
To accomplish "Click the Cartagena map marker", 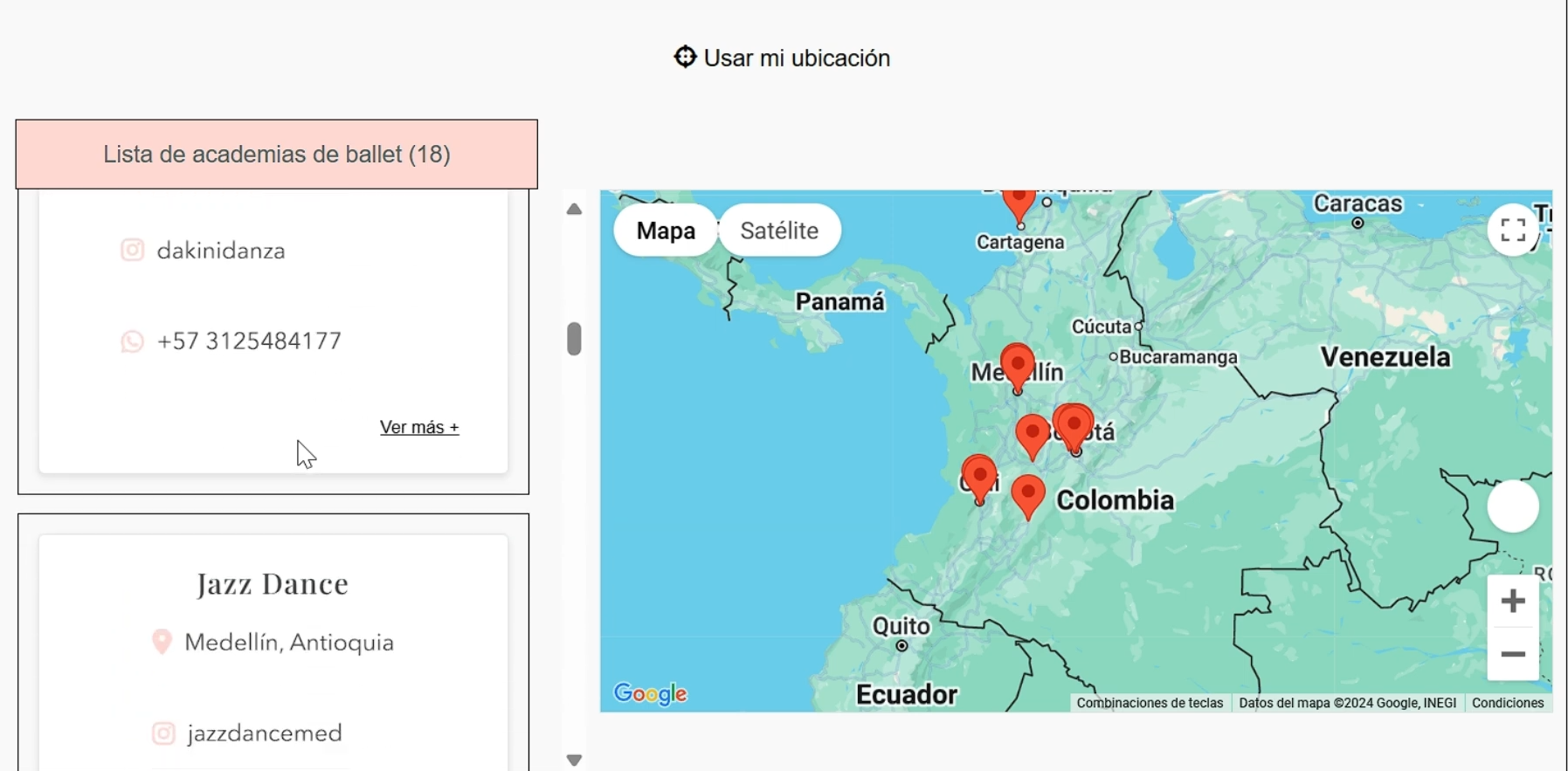I will click(1019, 205).
